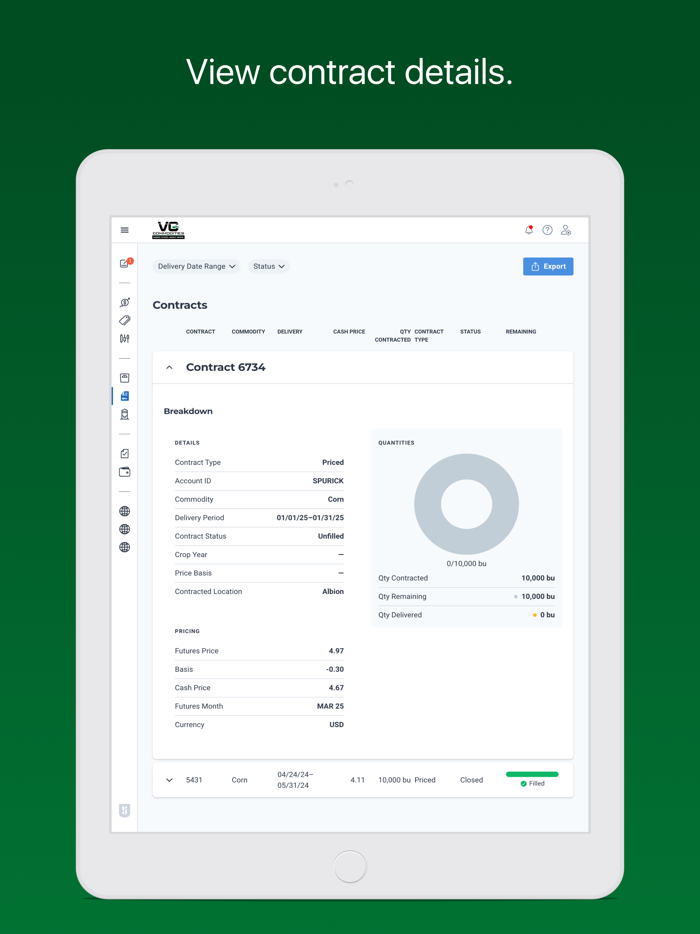Image resolution: width=700 pixels, height=934 pixels.
Task: Click the topmost globe sidebar icon
Action: (x=125, y=511)
